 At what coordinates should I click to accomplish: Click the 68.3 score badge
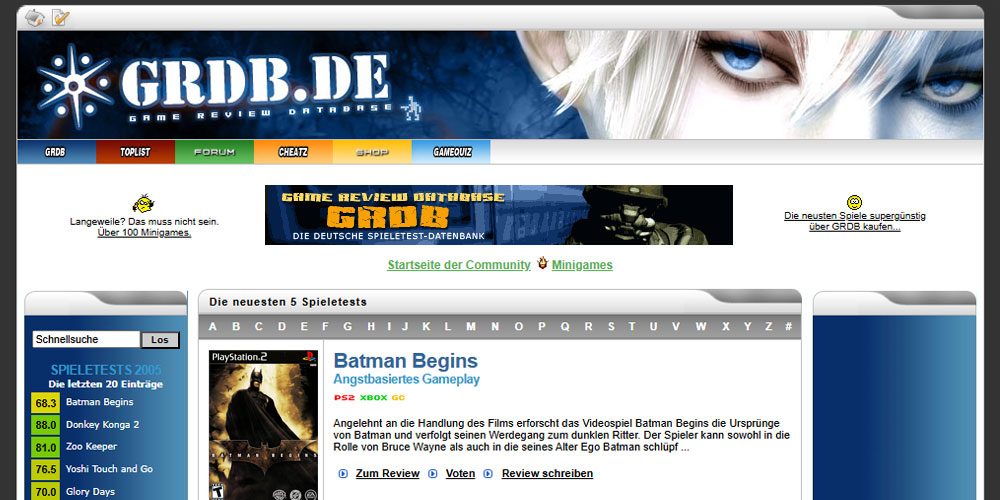pyautogui.click(x=45, y=403)
